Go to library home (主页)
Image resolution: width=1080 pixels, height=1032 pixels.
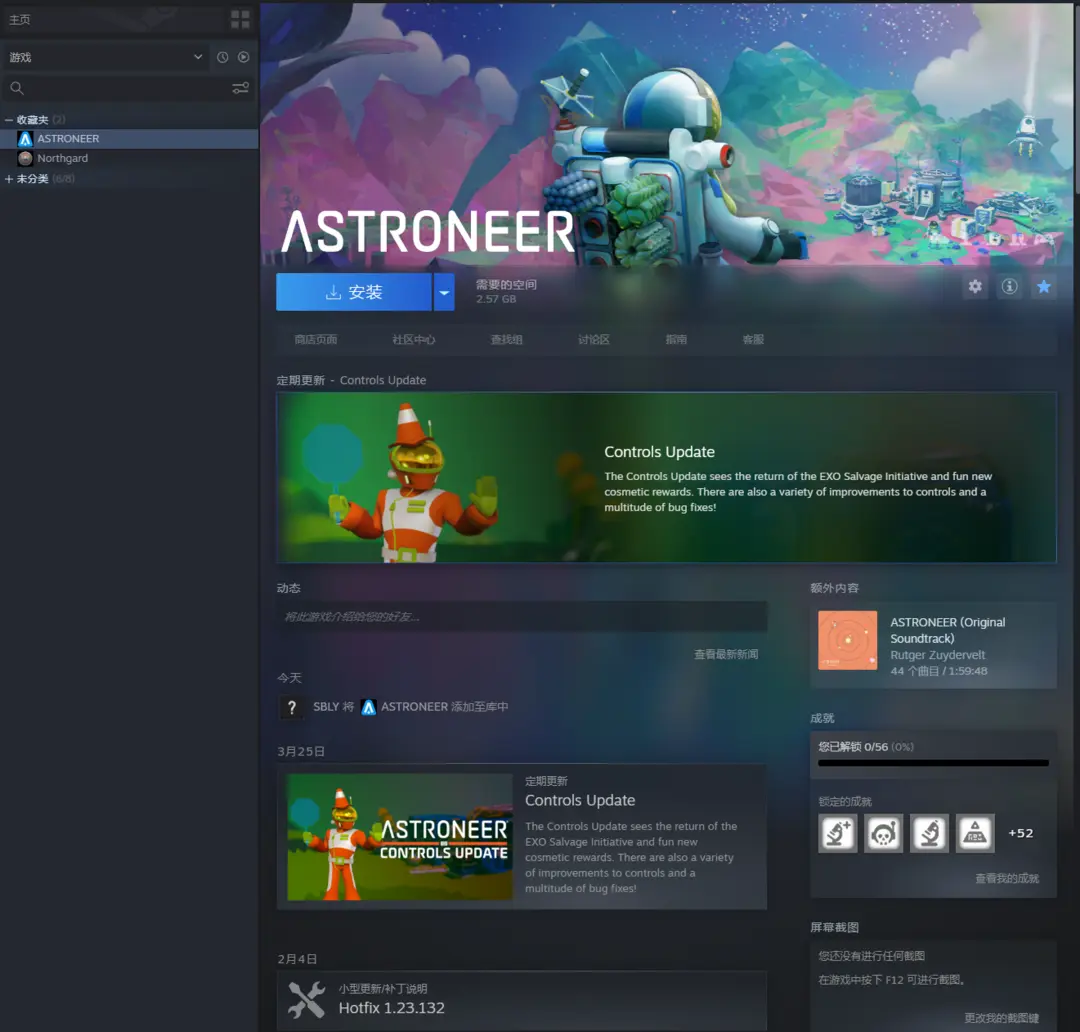[20, 19]
